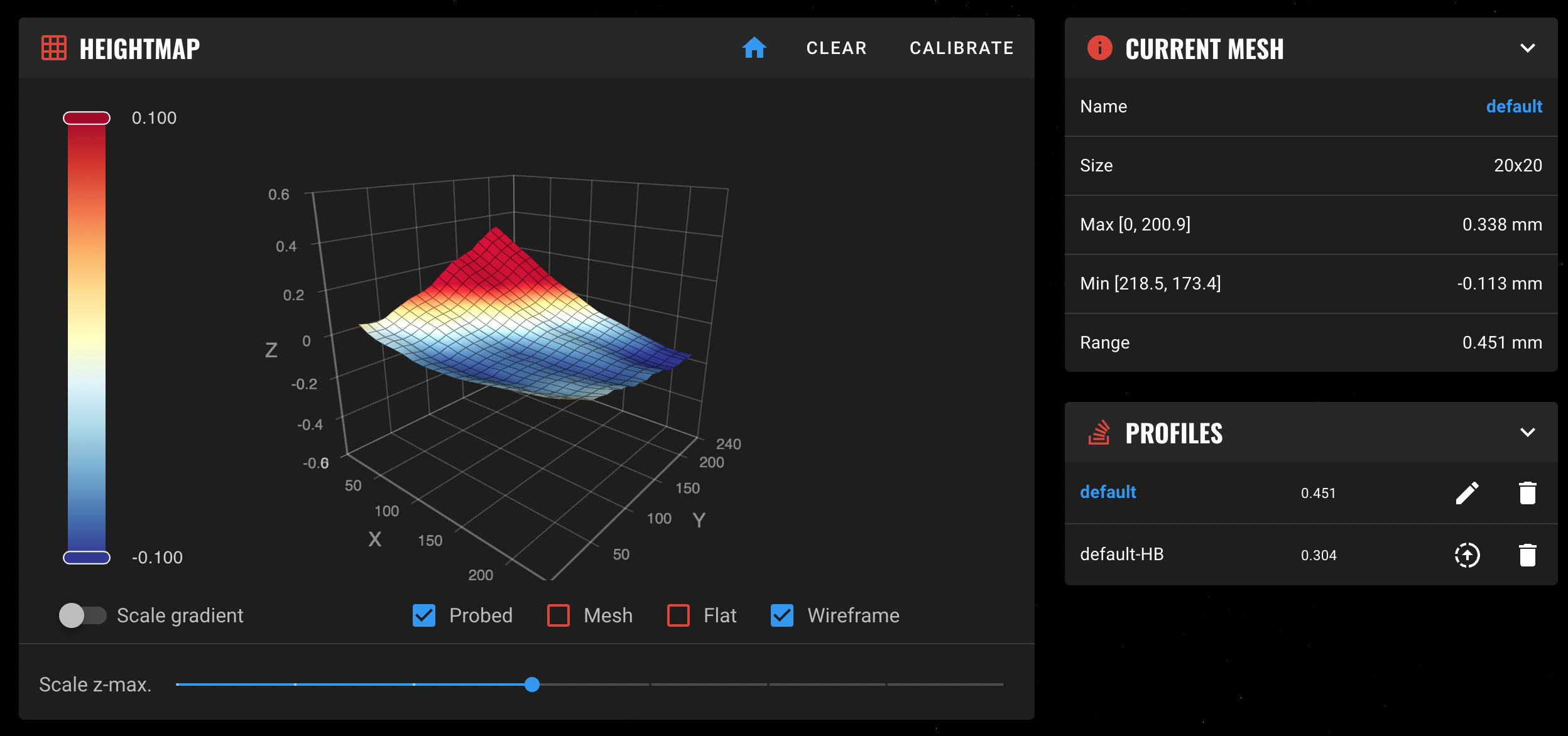1568x736 pixels.
Task: Click the Heightmap grid icon
Action: (x=54, y=48)
